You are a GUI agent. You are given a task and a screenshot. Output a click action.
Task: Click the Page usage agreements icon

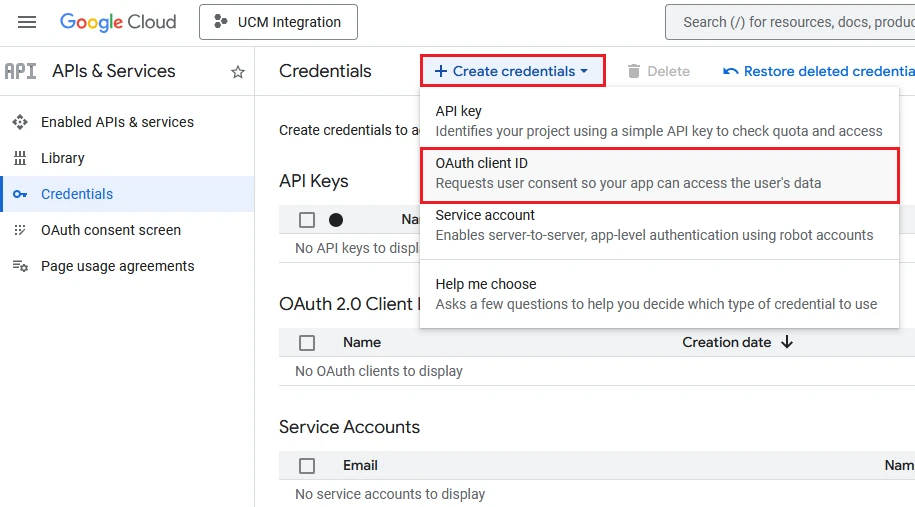pyautogui.click(x=20, y=266)
